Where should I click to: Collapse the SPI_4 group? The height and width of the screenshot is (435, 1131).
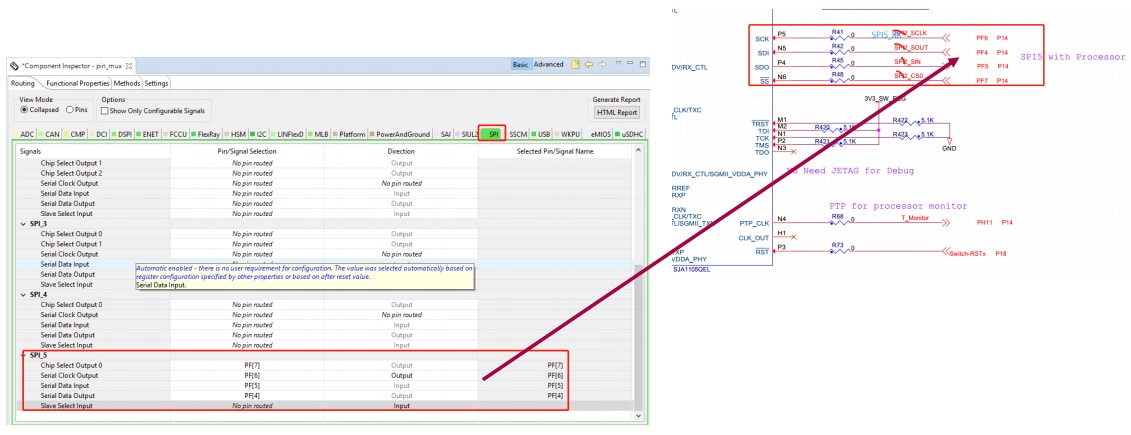(24, 295)
